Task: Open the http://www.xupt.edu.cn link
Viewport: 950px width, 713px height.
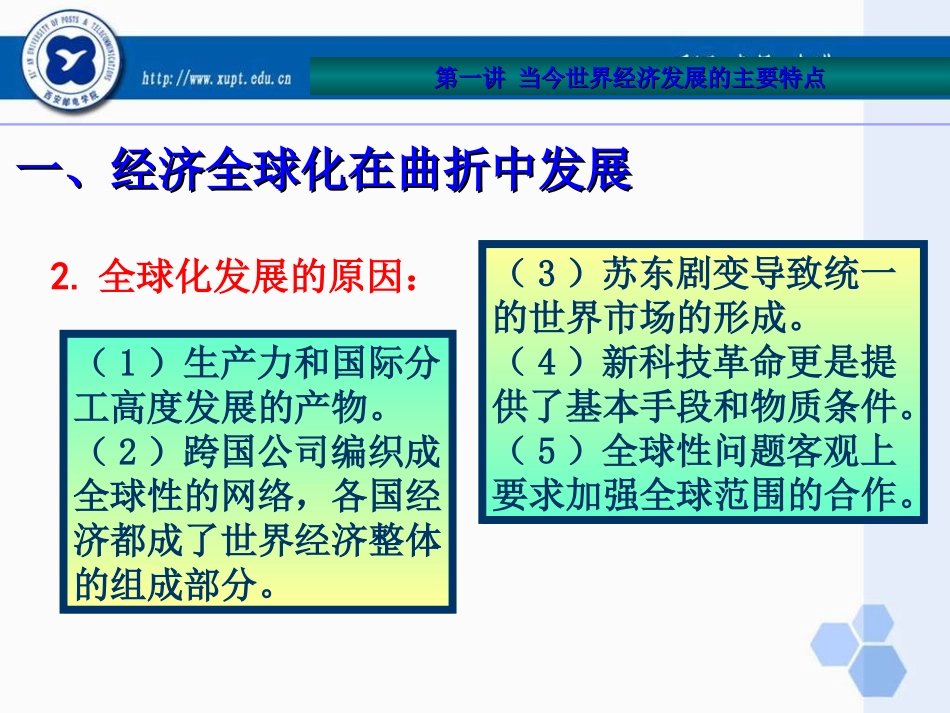Action: coord(216,78)
